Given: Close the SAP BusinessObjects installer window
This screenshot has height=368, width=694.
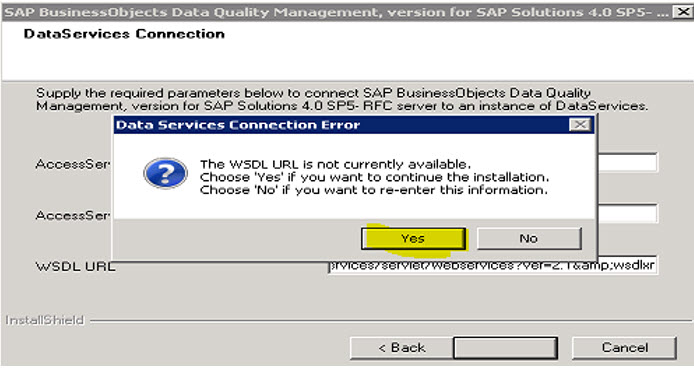Looking at the screenshot, I should [682, 12].
